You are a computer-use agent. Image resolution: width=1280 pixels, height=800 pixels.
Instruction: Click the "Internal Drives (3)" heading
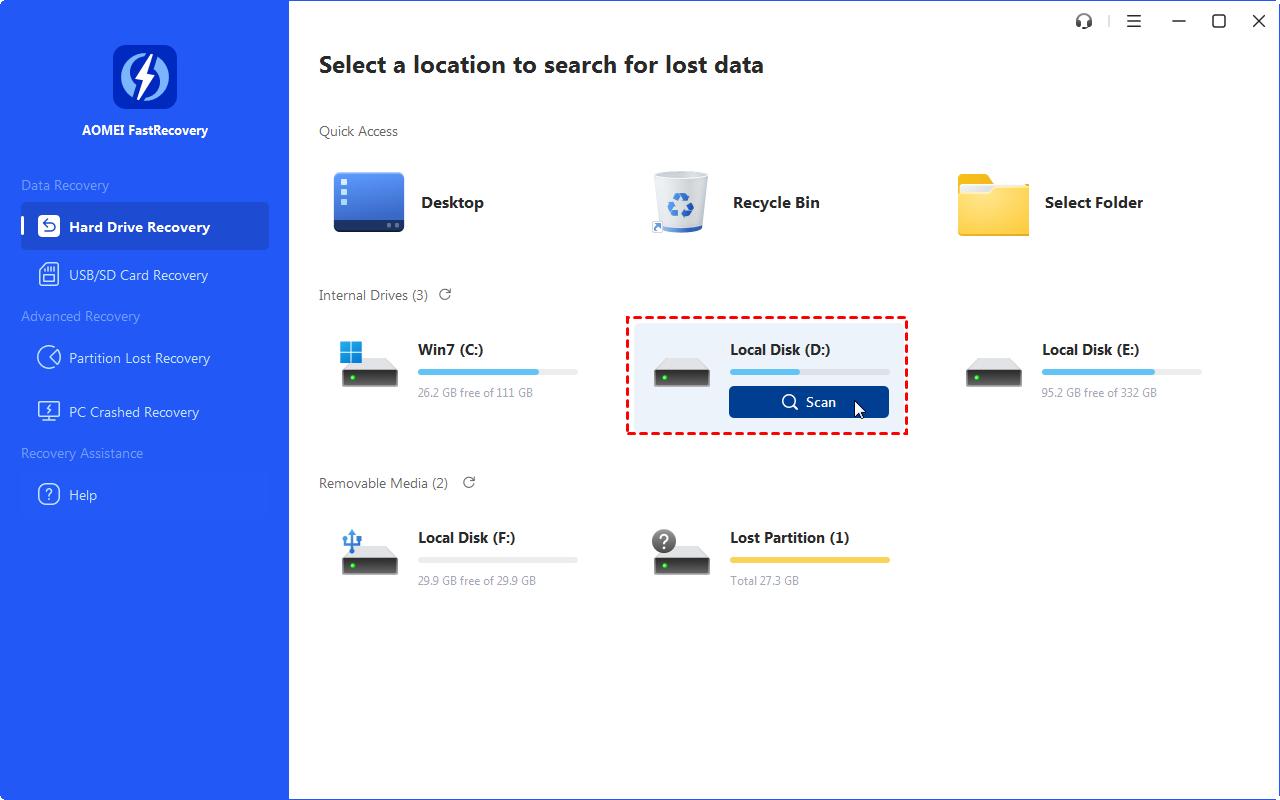tap(373, 295)
